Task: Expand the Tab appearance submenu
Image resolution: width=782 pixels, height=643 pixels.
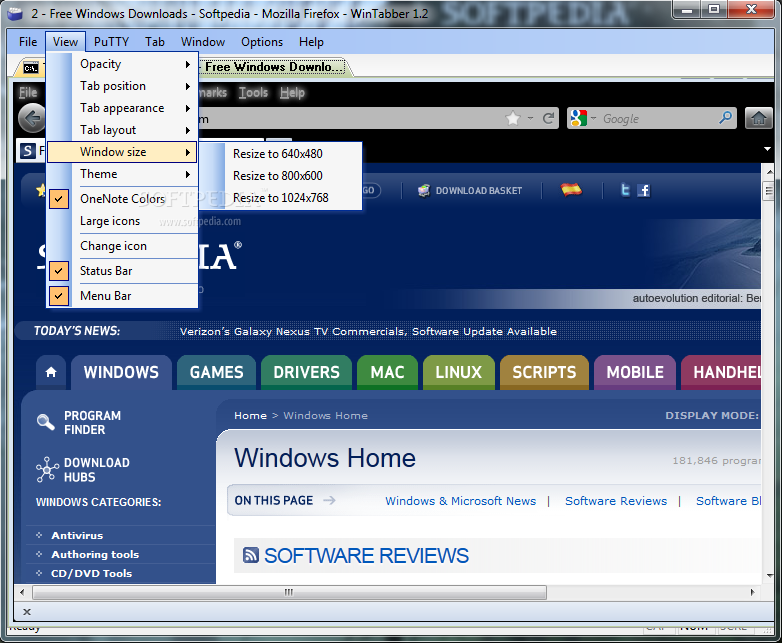Action: point(122,108)
